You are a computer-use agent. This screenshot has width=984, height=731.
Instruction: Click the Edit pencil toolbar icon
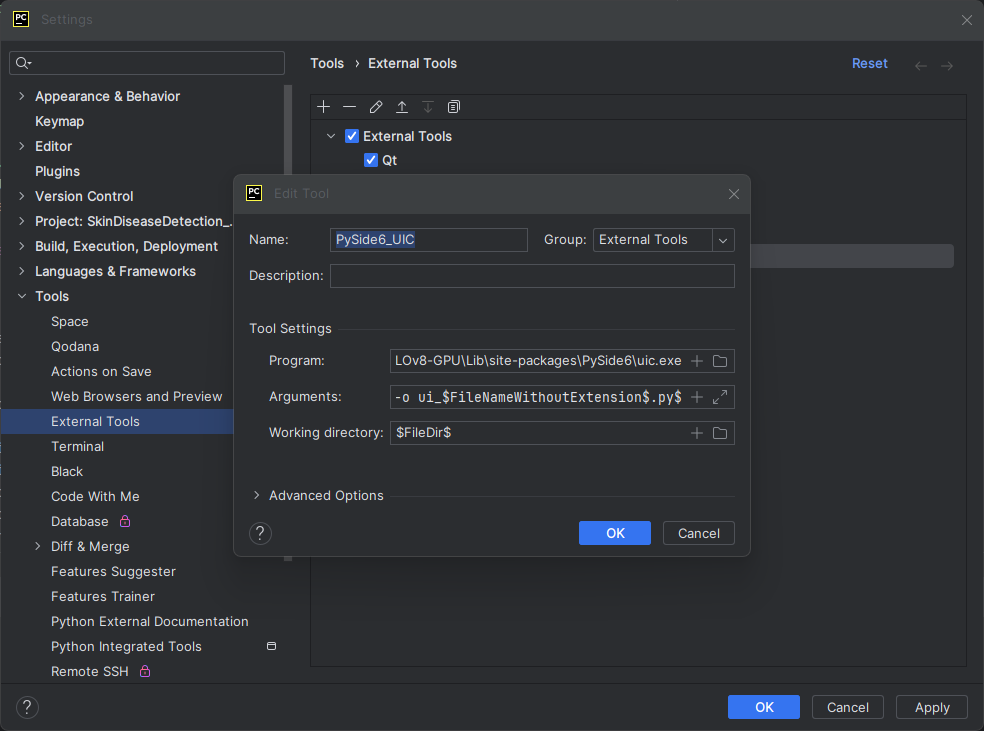tap(376, 107)
